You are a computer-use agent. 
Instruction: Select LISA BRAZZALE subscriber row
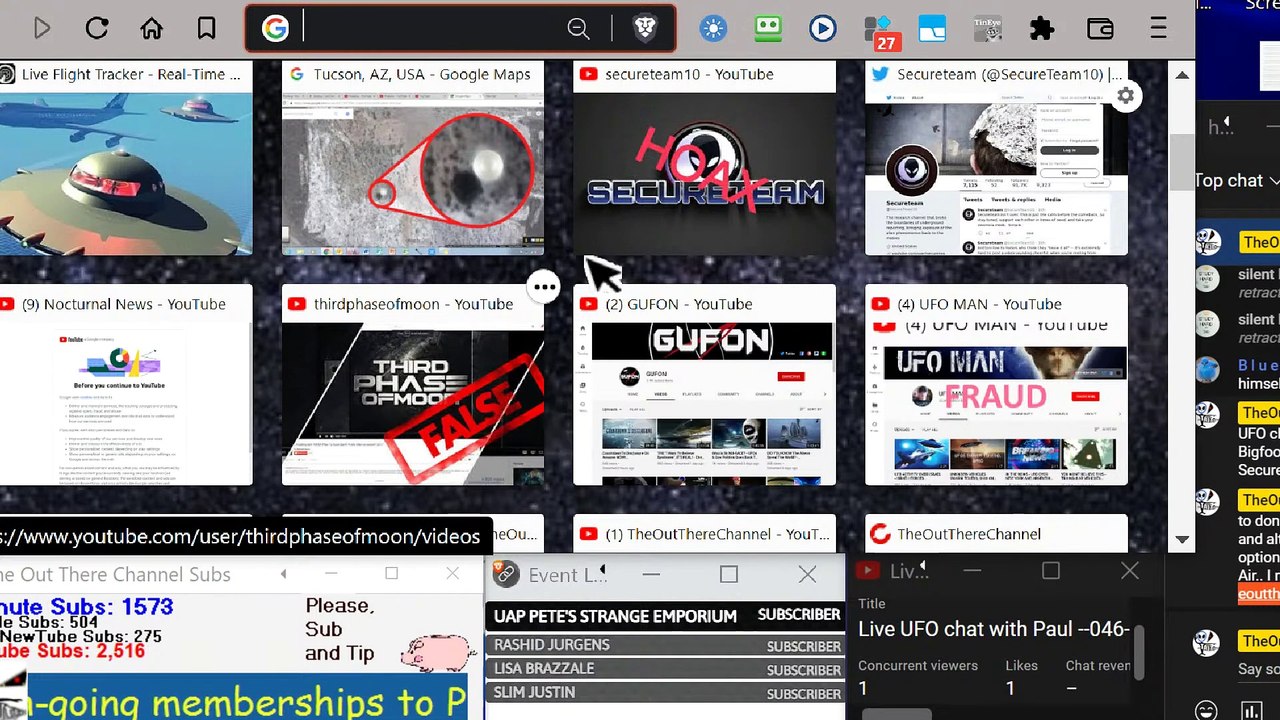(666, 669)
